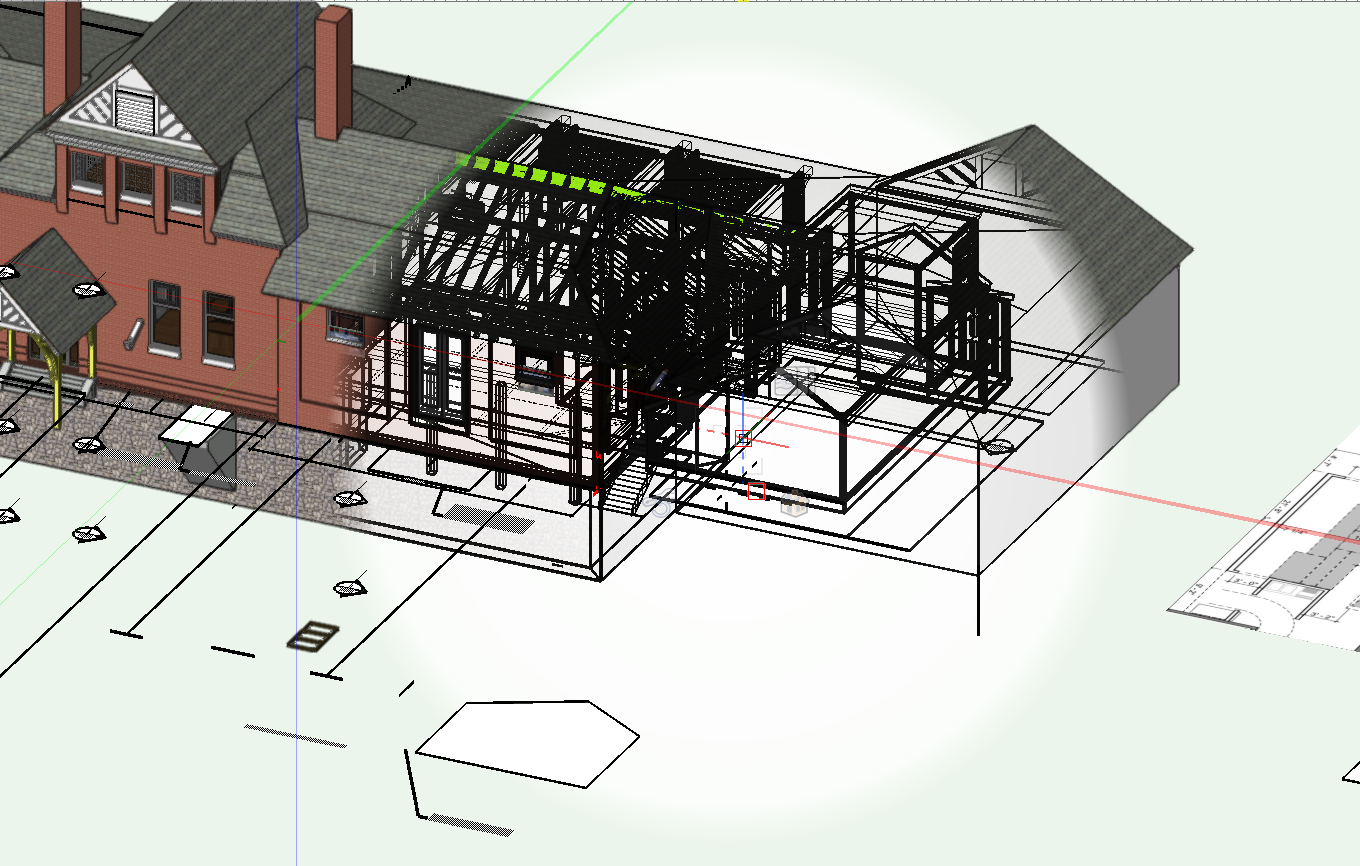Select the faded building icon near the red square
The image size is (1360, 866).
(x=794, y=503)
